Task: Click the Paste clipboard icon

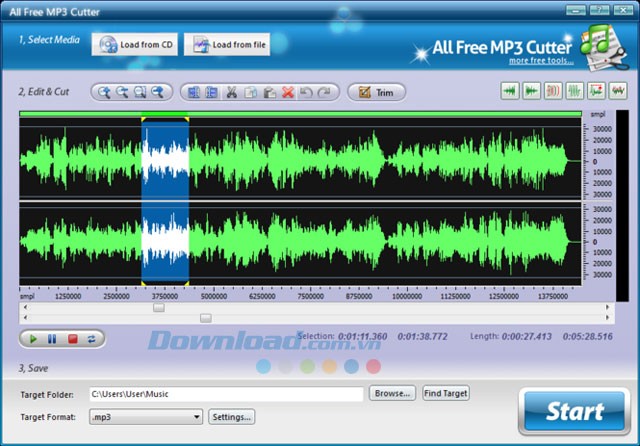Action: point(269,93)
